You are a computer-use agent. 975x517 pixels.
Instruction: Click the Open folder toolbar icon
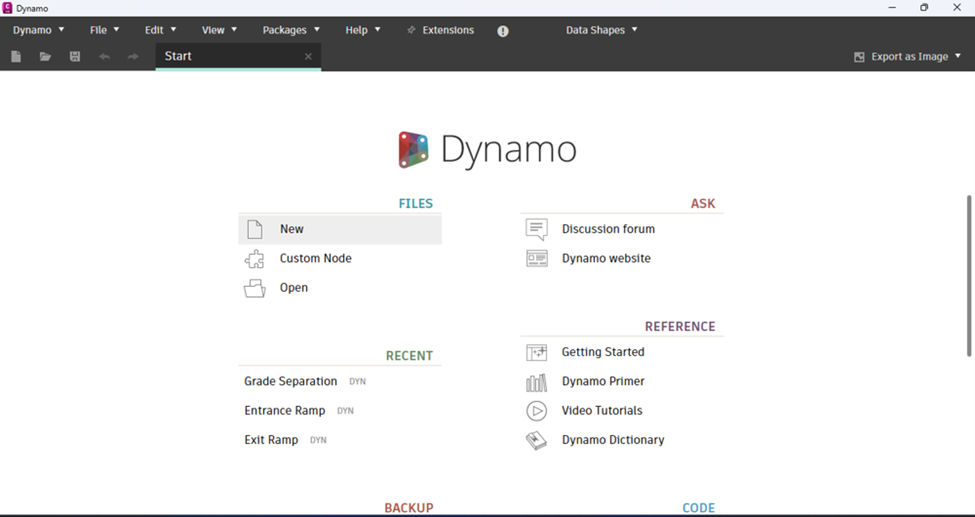point(45,57)
